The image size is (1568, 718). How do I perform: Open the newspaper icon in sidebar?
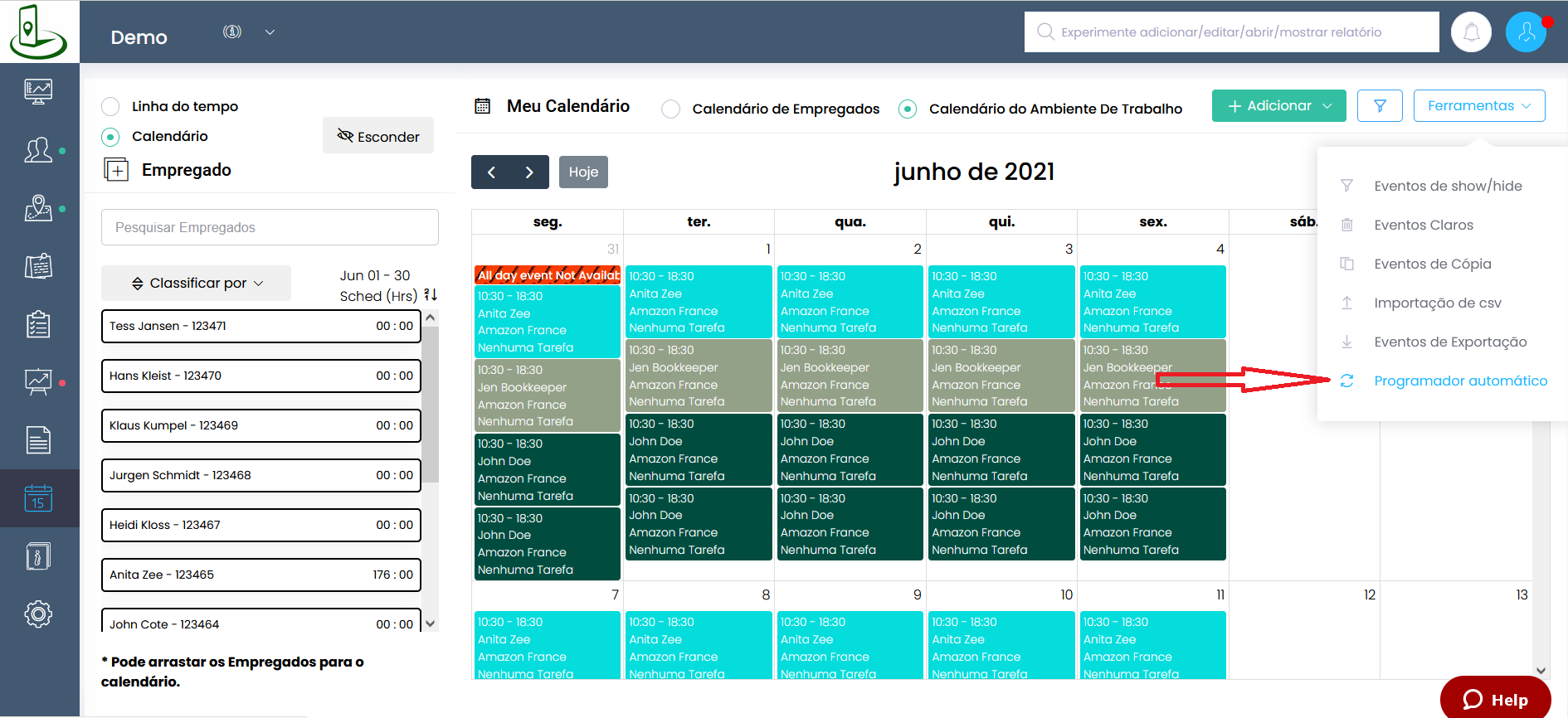[x=38, y=266]
